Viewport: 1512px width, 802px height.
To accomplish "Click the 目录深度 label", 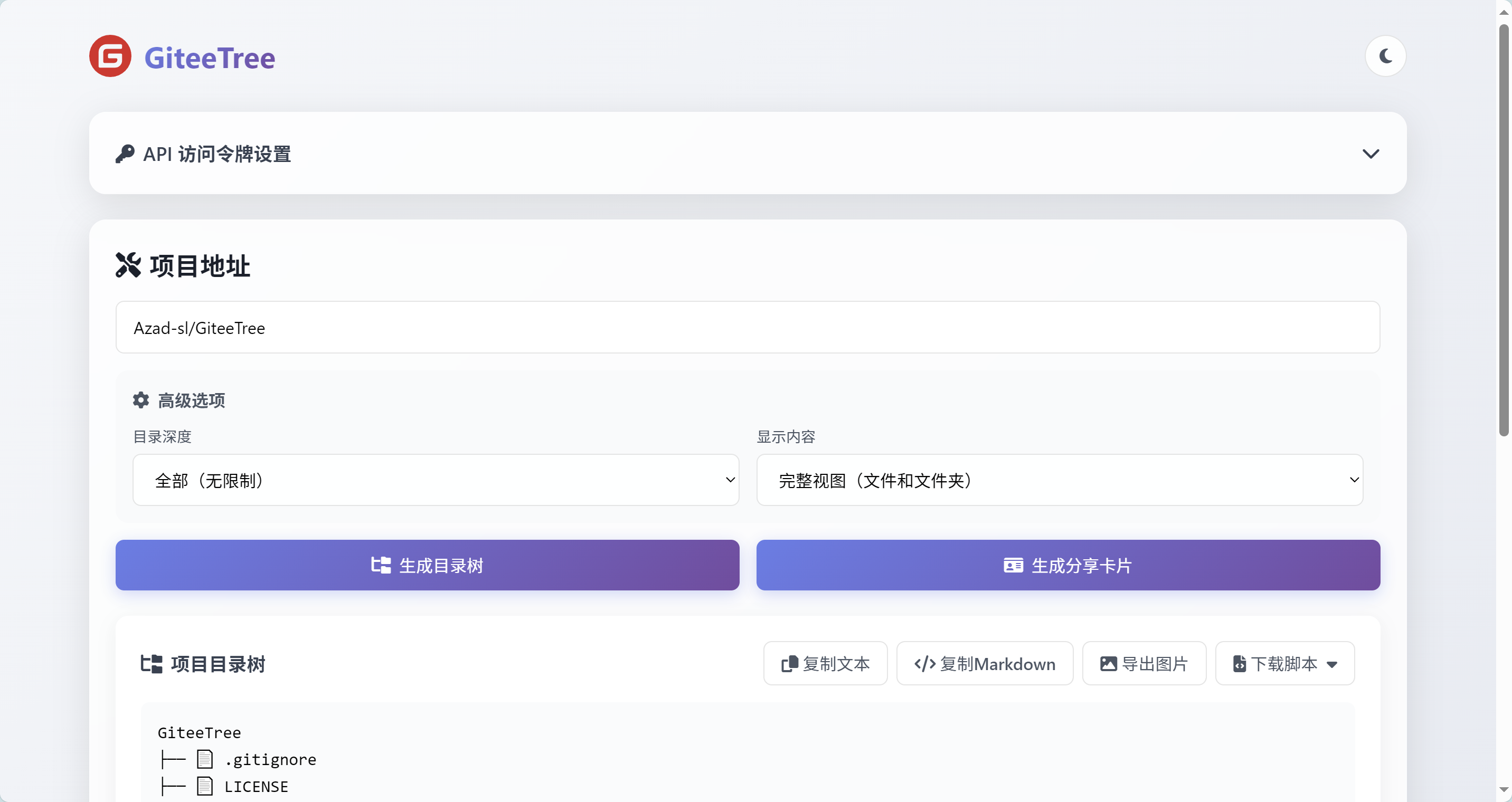I will pyautogui.click(x=163, y=436).
